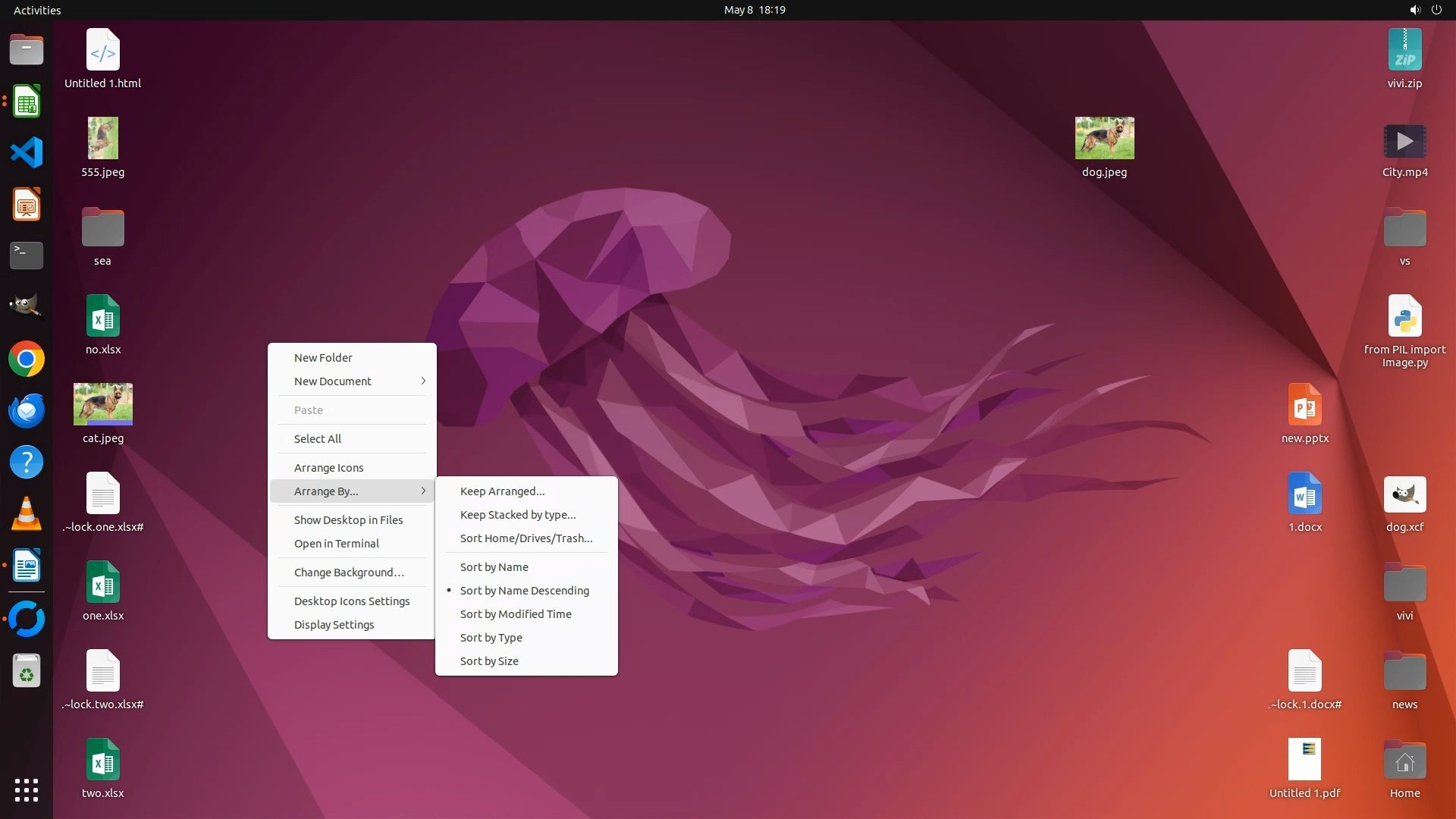The width and height of the screenshot is (1456, 819).
Task: Choose Sort by Modified Time
Action: pyautogui.click(x=516, y=614)
